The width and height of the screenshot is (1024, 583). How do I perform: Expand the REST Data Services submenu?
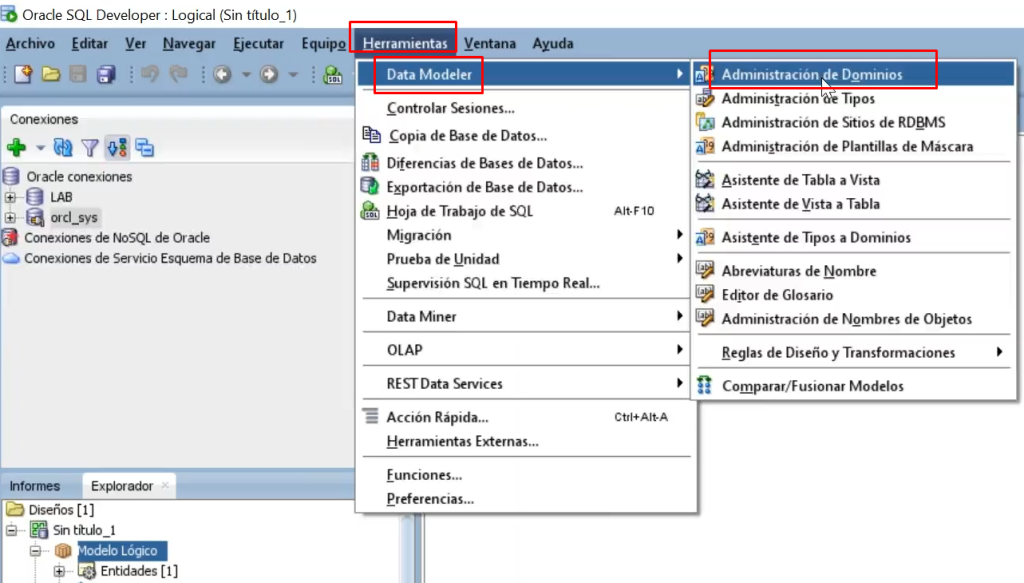click(x=679, y=383)
